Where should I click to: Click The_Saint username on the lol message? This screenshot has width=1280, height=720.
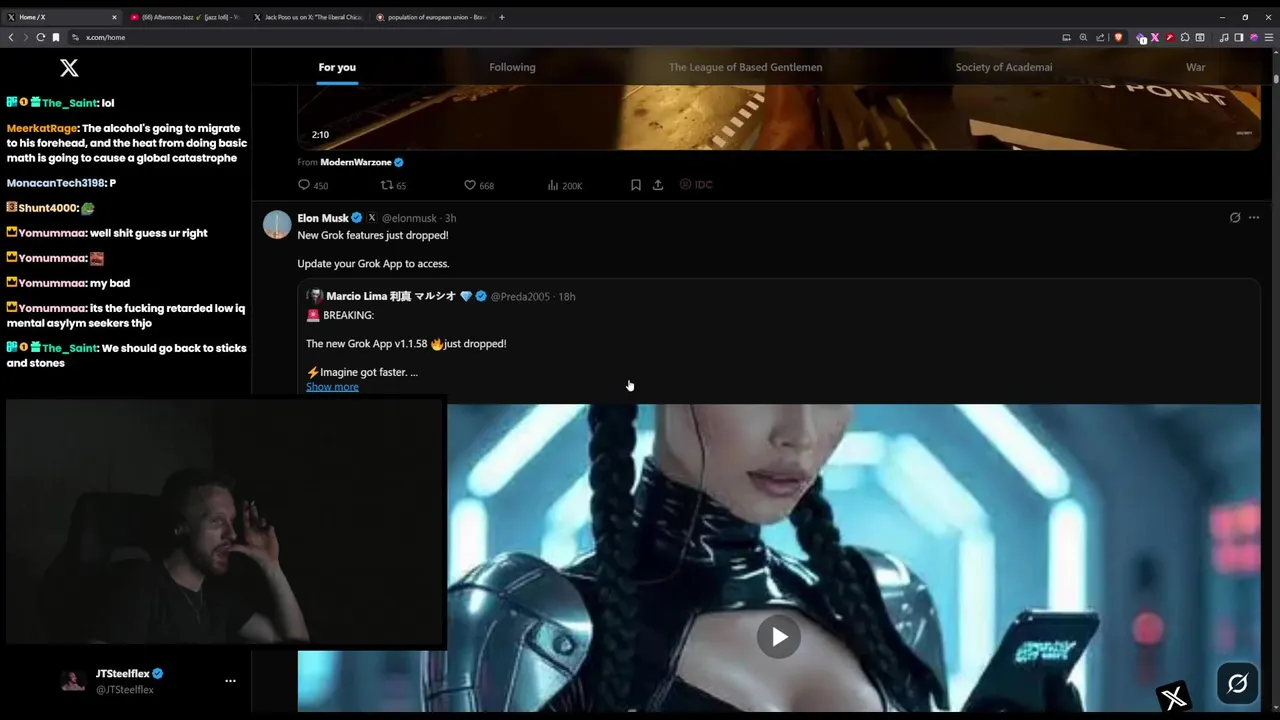[x=69, y=103]
